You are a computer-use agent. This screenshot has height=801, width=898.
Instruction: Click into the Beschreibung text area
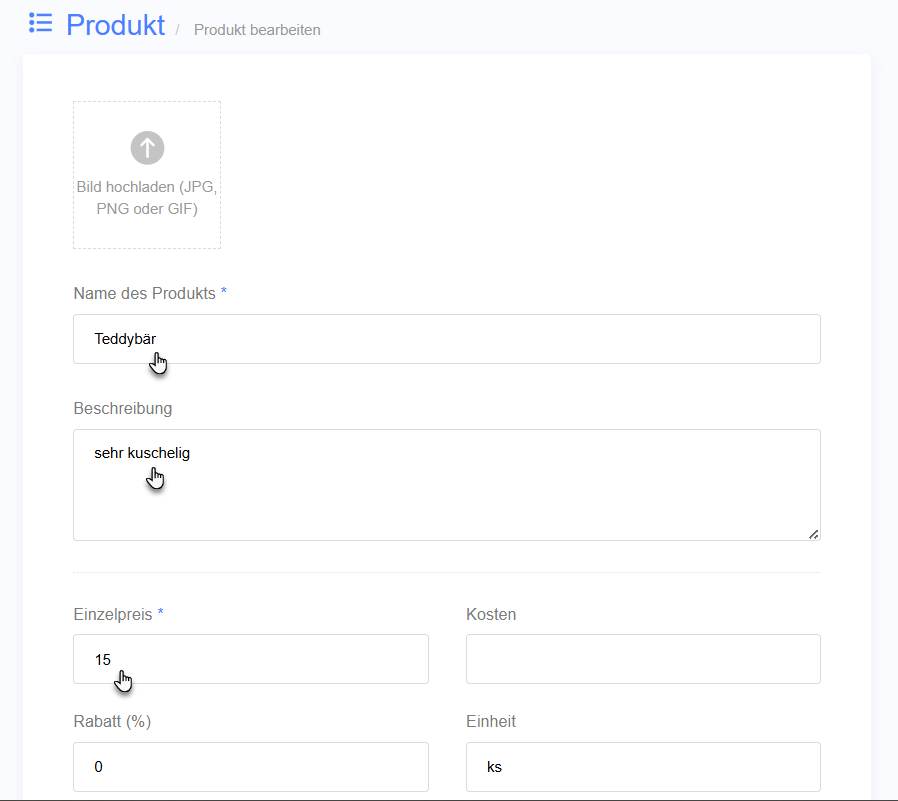447,485
